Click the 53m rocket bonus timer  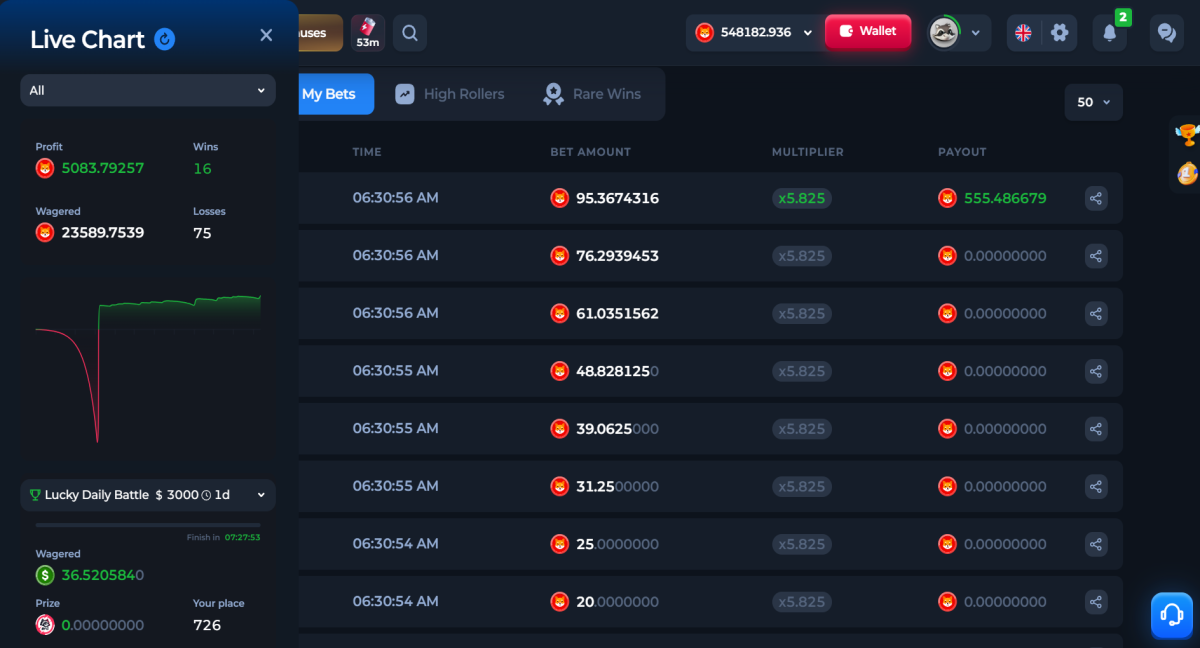(368, 33)
